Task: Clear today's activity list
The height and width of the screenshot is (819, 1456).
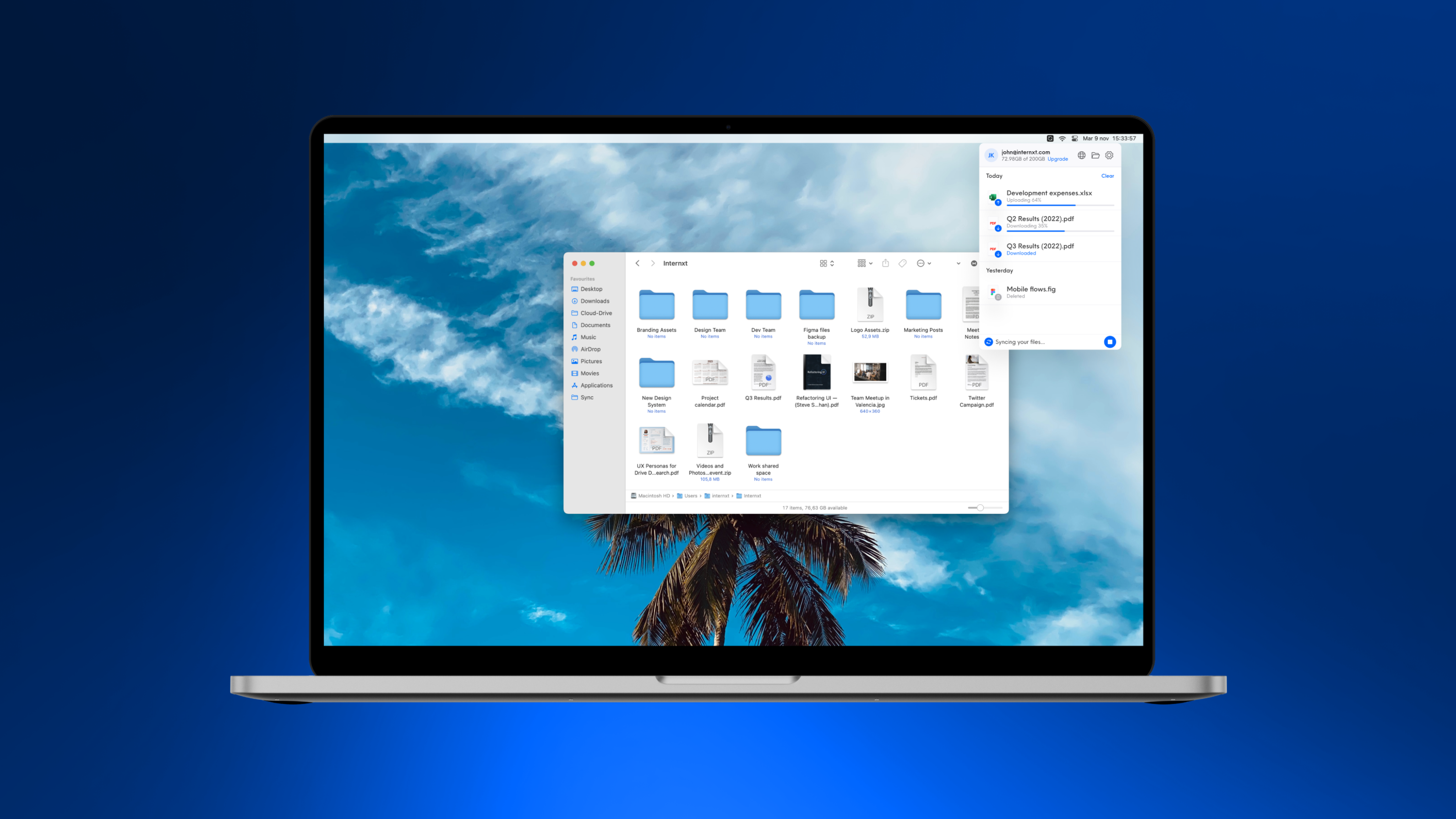Action: point(1107,176)
